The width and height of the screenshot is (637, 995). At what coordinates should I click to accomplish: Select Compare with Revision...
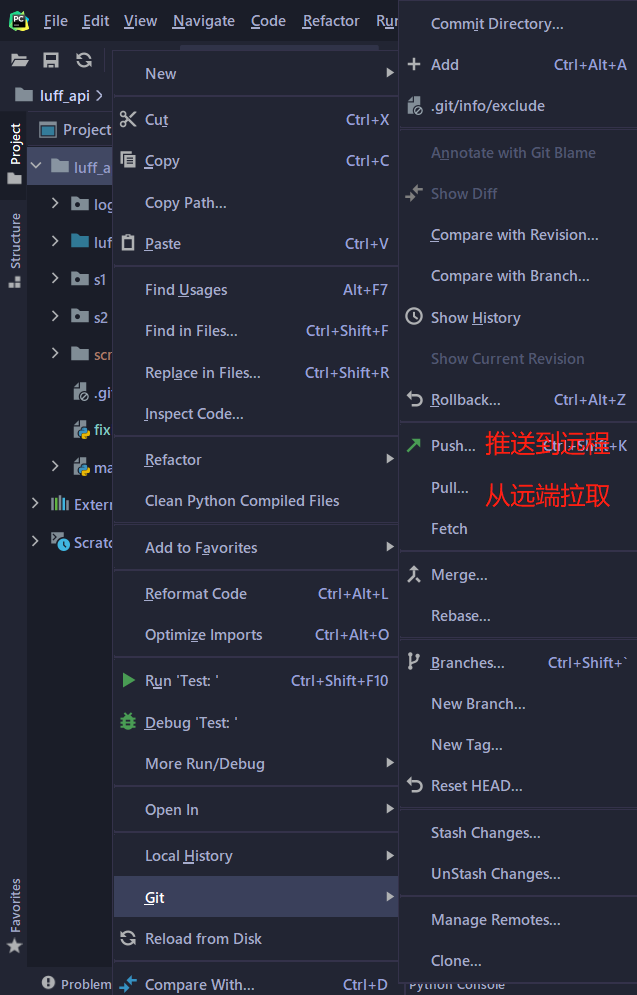pos(518,235)
